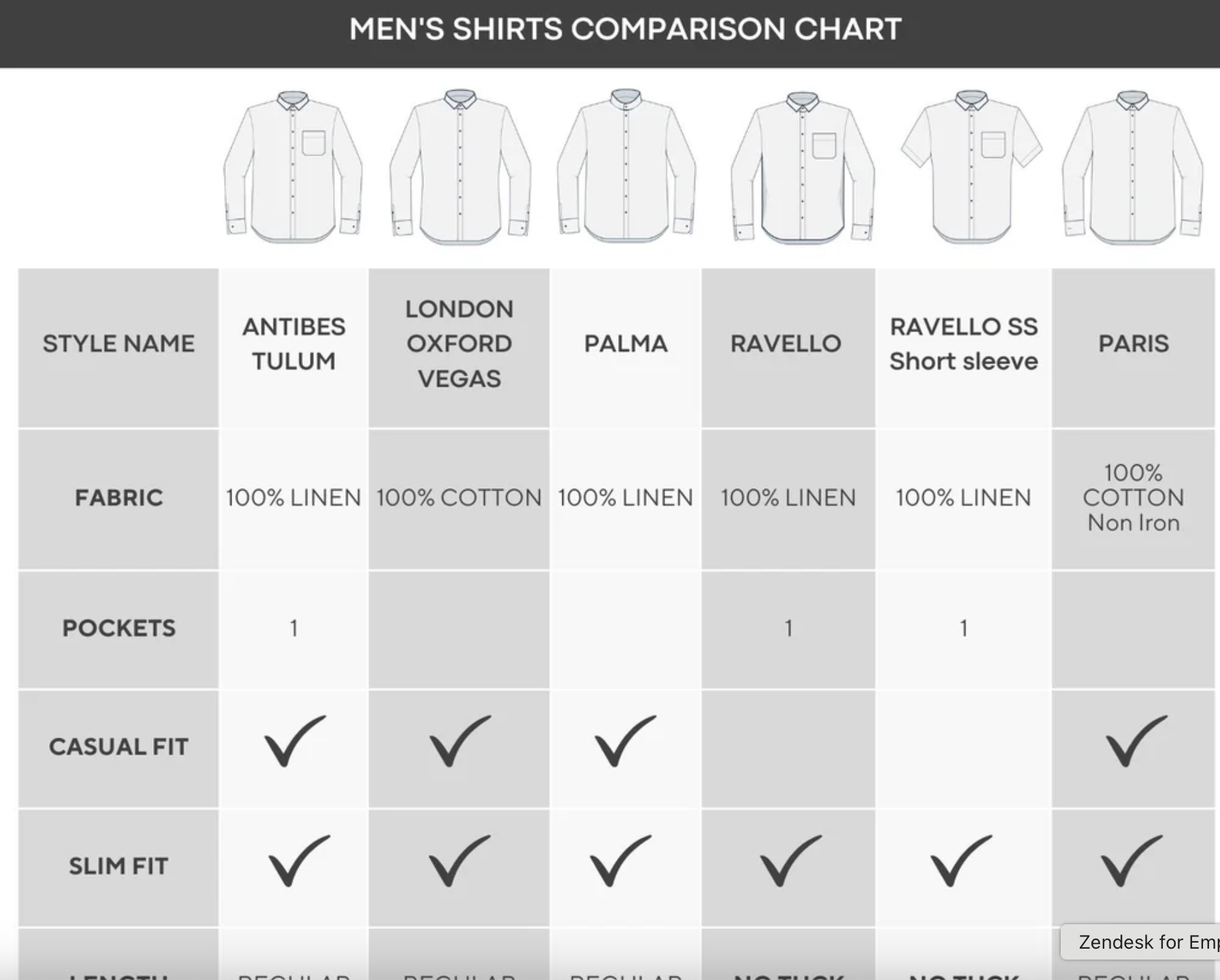Click the Slim Fit checkmark for London Oxford Vegas
The height and width of the screenshot is (980, 1220).
[x=459, y=862]
